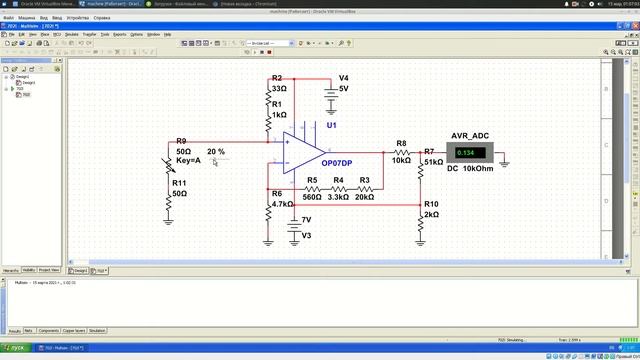Stop simulation with the red stop button

[269, 52]
